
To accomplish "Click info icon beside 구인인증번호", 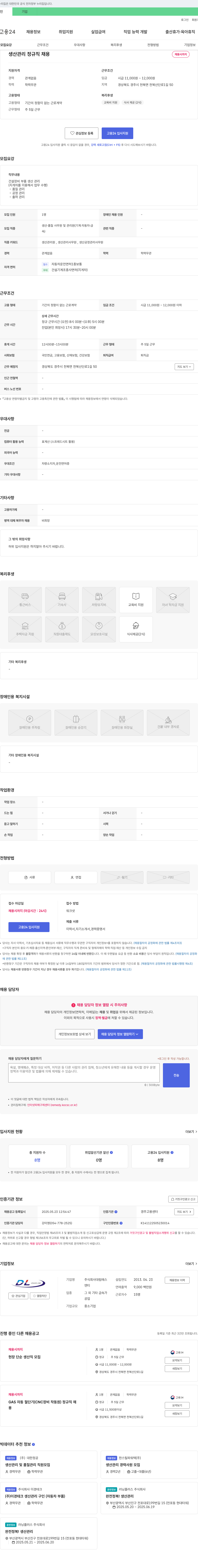I will pos(121,1223).
